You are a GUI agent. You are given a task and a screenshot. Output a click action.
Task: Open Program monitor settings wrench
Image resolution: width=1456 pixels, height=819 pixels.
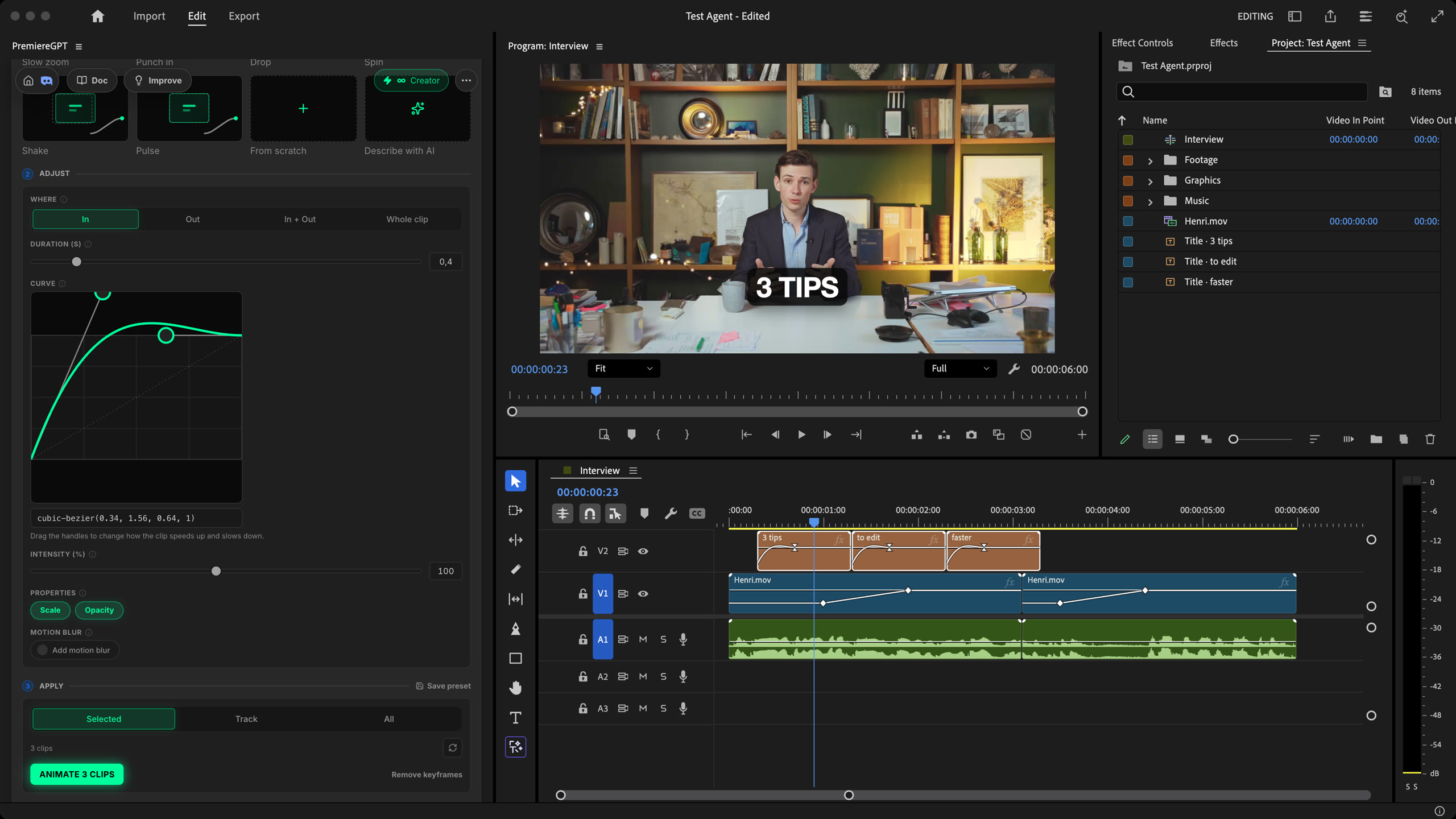pyautogui.click(x=1014, y=369)
